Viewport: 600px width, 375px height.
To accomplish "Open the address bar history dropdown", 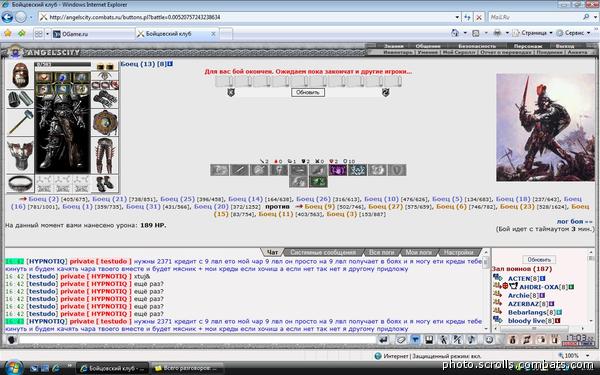I will pyautogui.click(x=457, y=17).
